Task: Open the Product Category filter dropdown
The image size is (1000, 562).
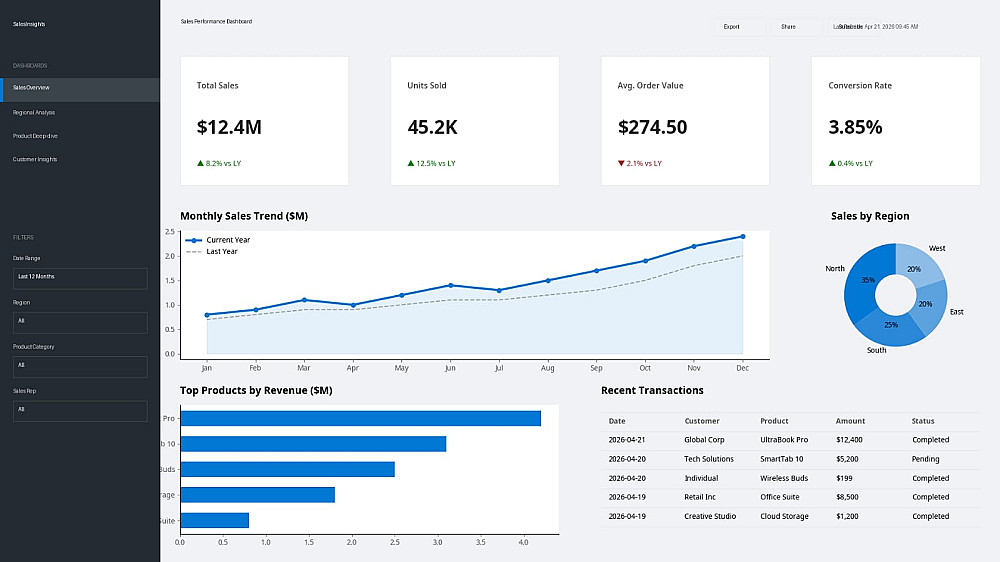Action: [x=80, y=367]
